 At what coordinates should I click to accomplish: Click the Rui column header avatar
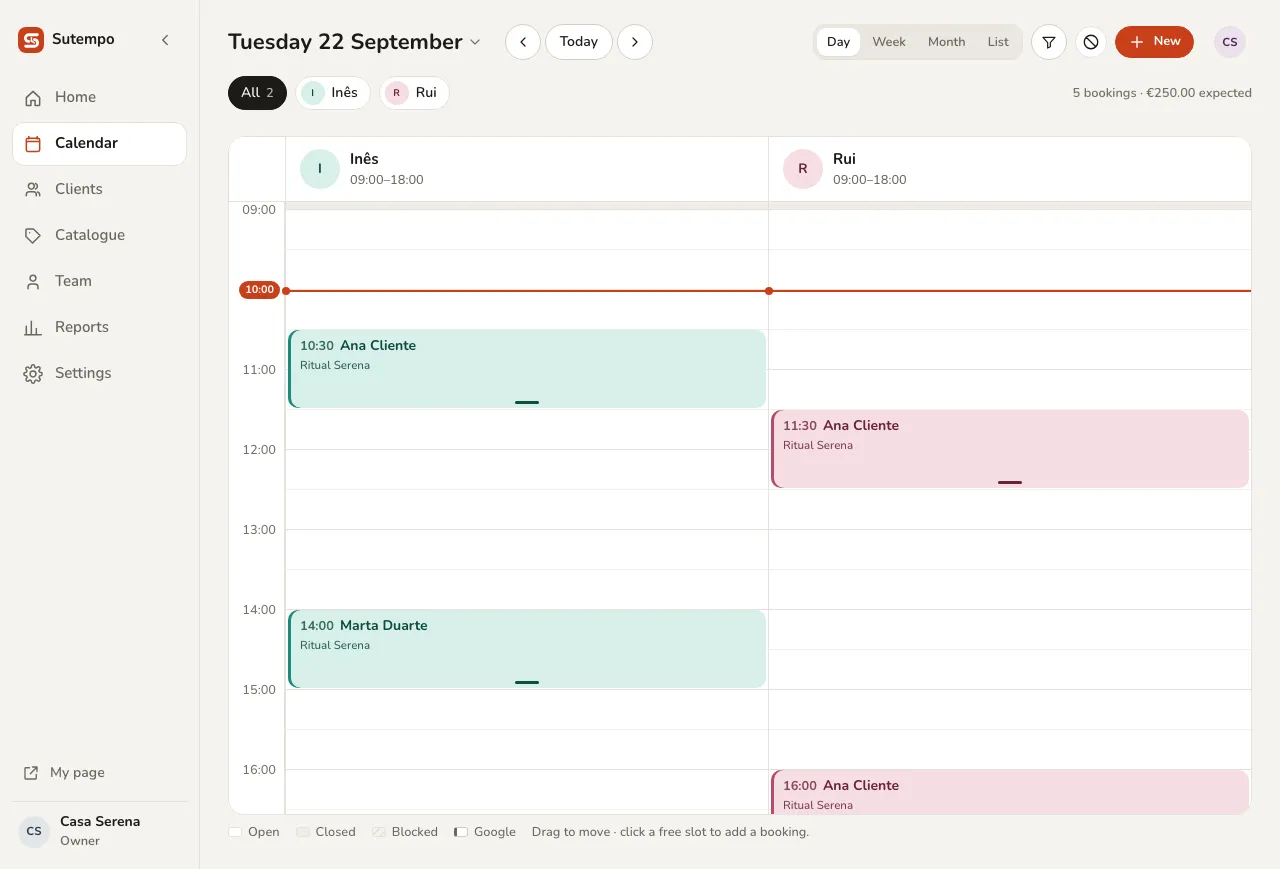[803, 169]
